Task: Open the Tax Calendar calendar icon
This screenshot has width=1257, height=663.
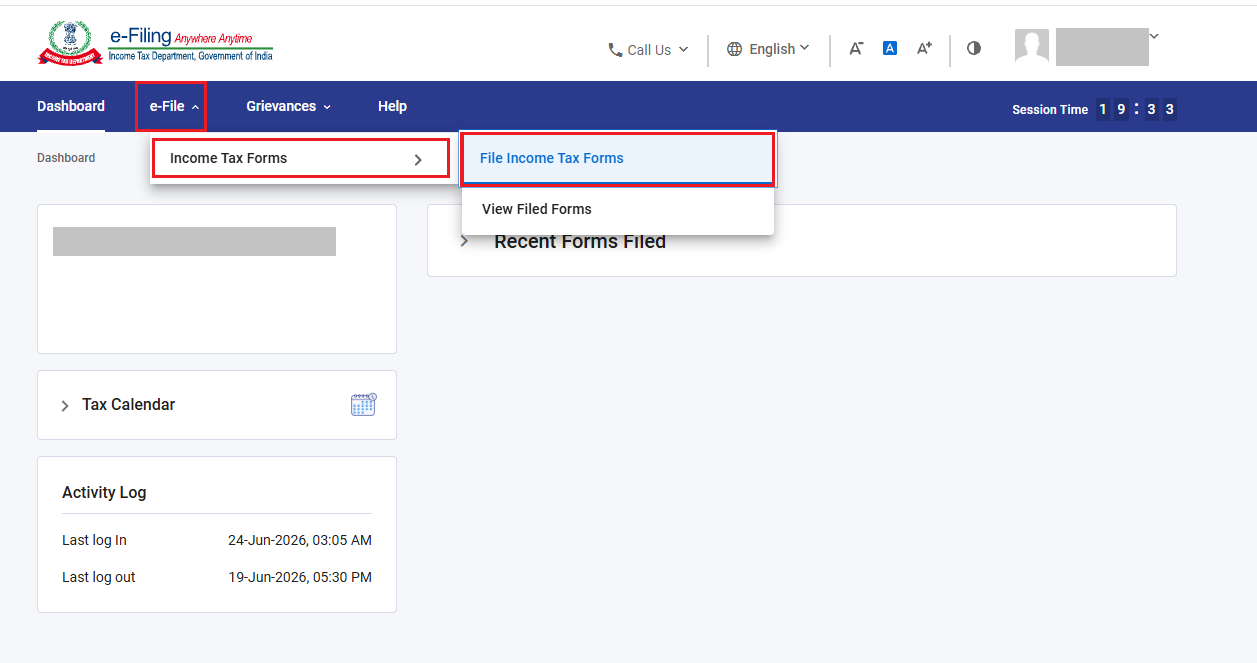Action: tap(363, 404)
